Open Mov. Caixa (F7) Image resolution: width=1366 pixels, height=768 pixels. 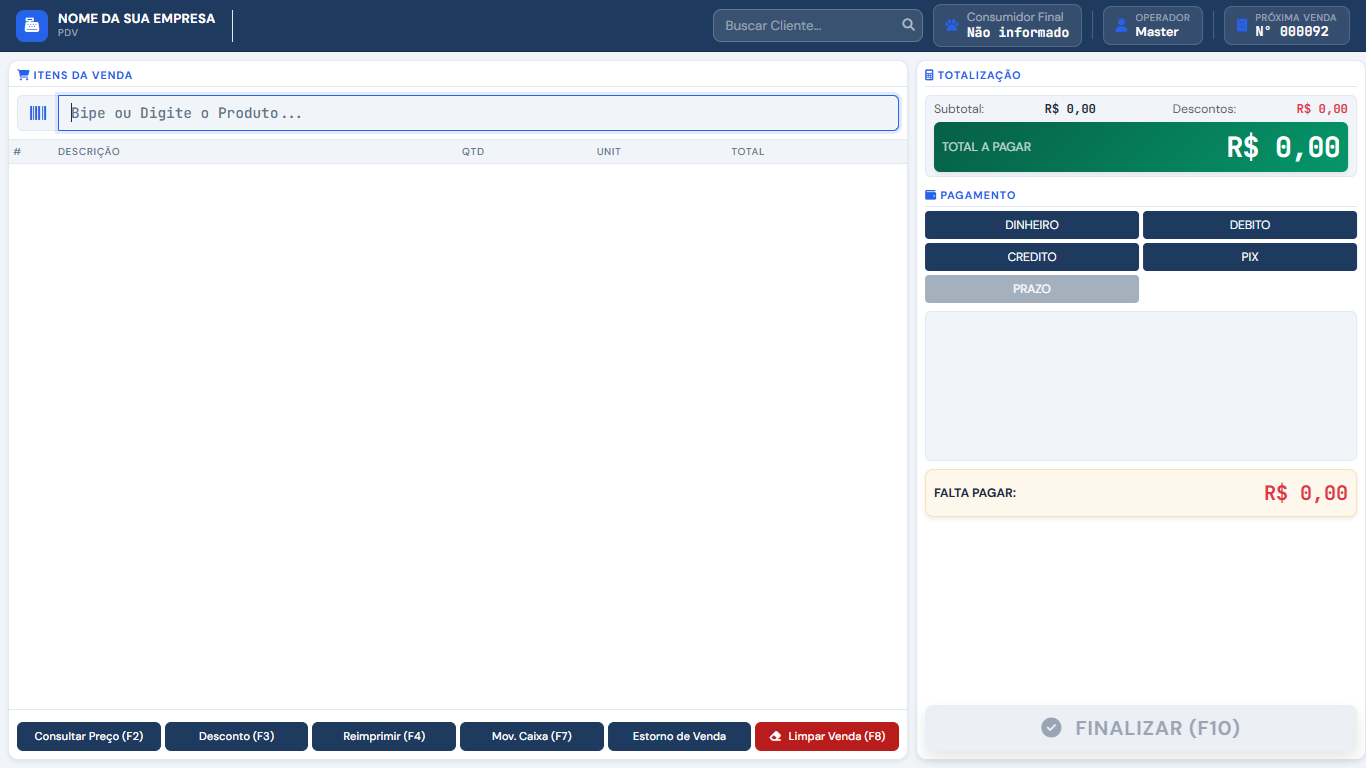pyautogui.click(x=532, y=737)
